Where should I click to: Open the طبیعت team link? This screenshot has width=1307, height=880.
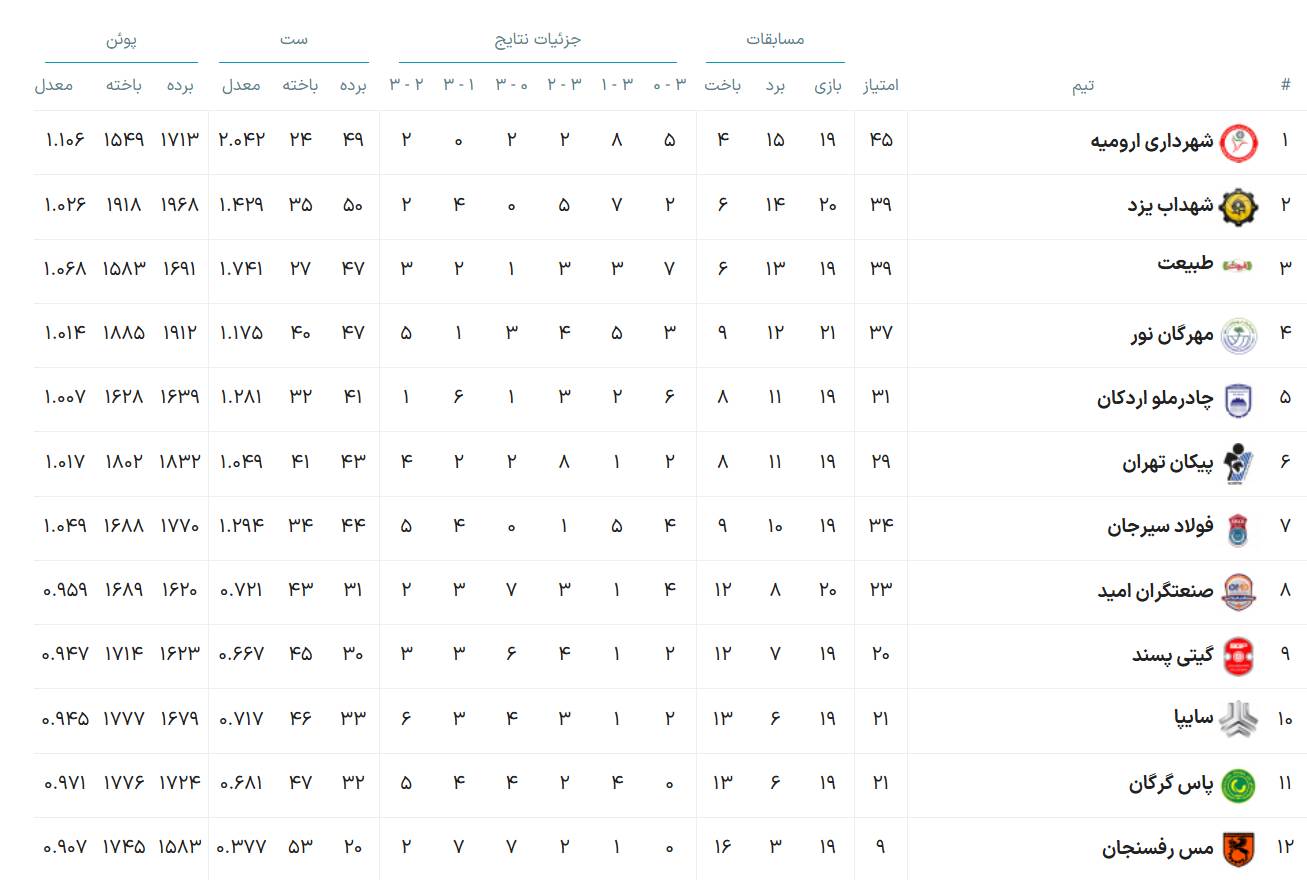(x=1185, y=264)
